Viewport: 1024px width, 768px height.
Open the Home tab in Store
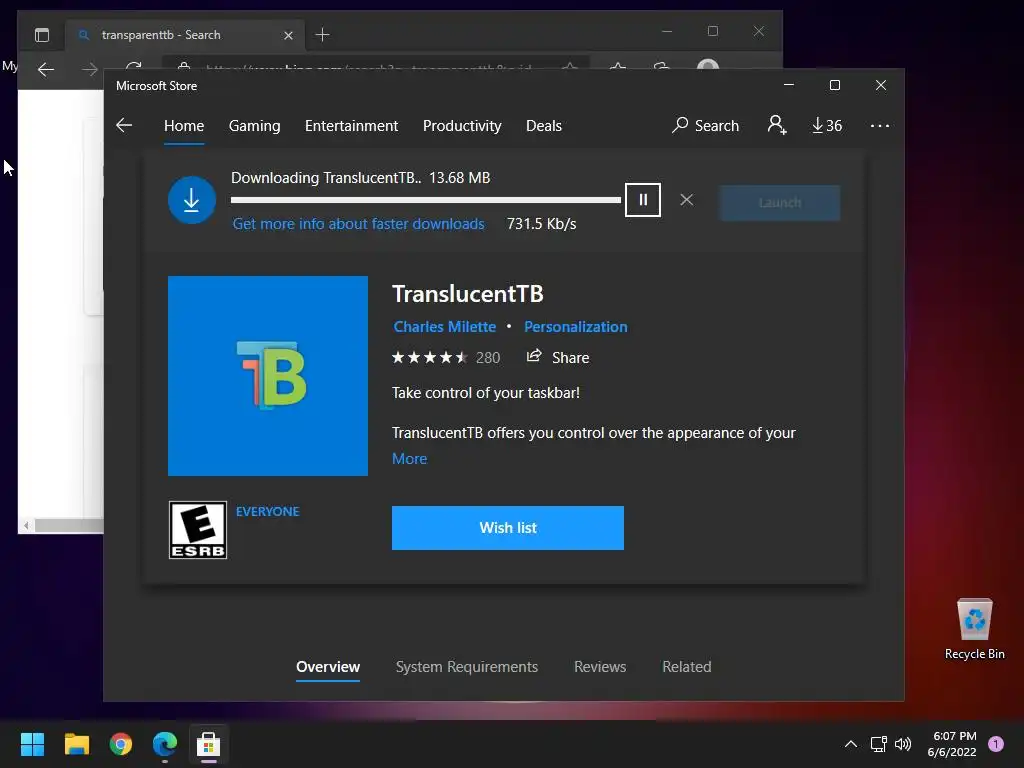click(x=184, y=125)
